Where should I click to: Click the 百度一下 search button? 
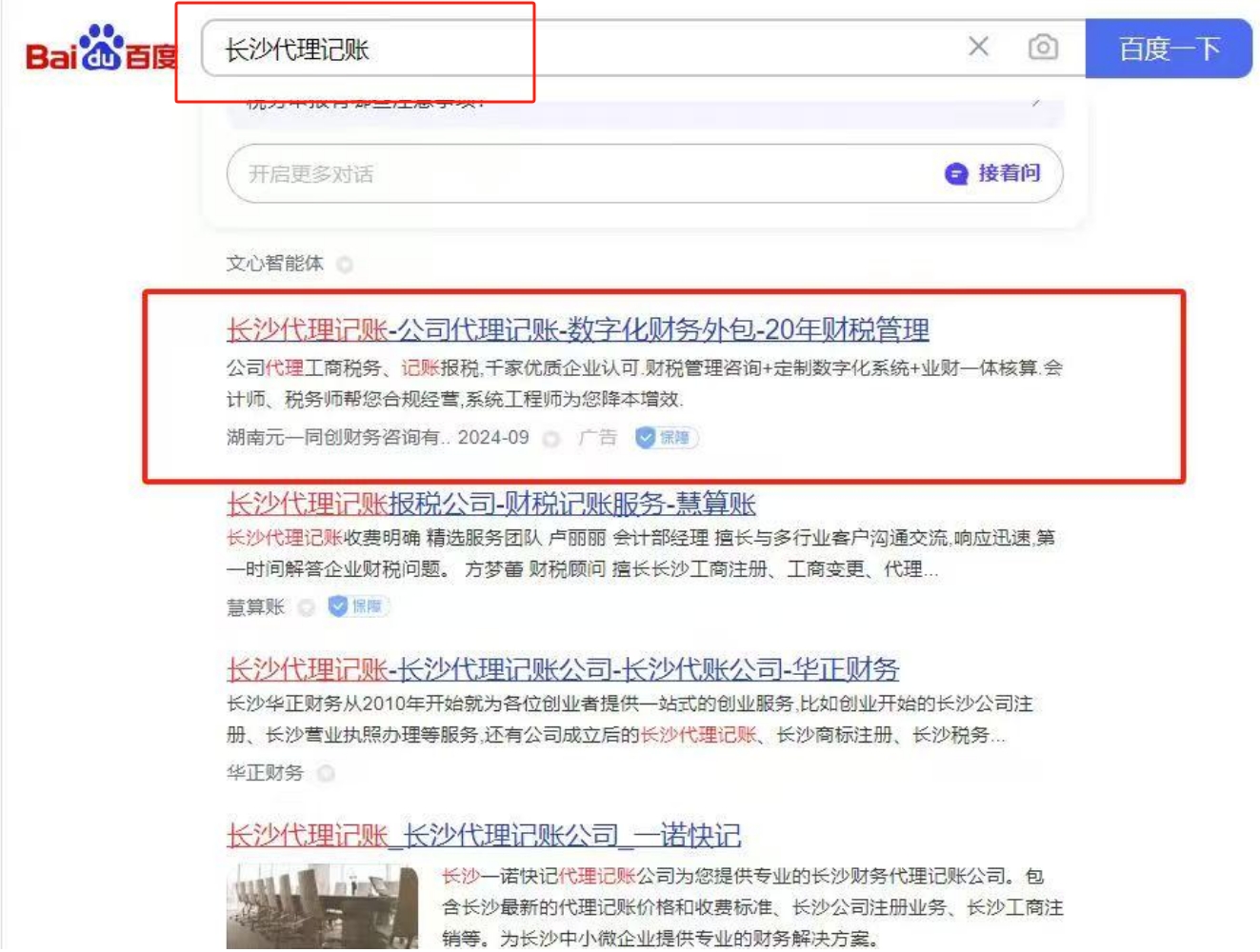(1169, 49)
